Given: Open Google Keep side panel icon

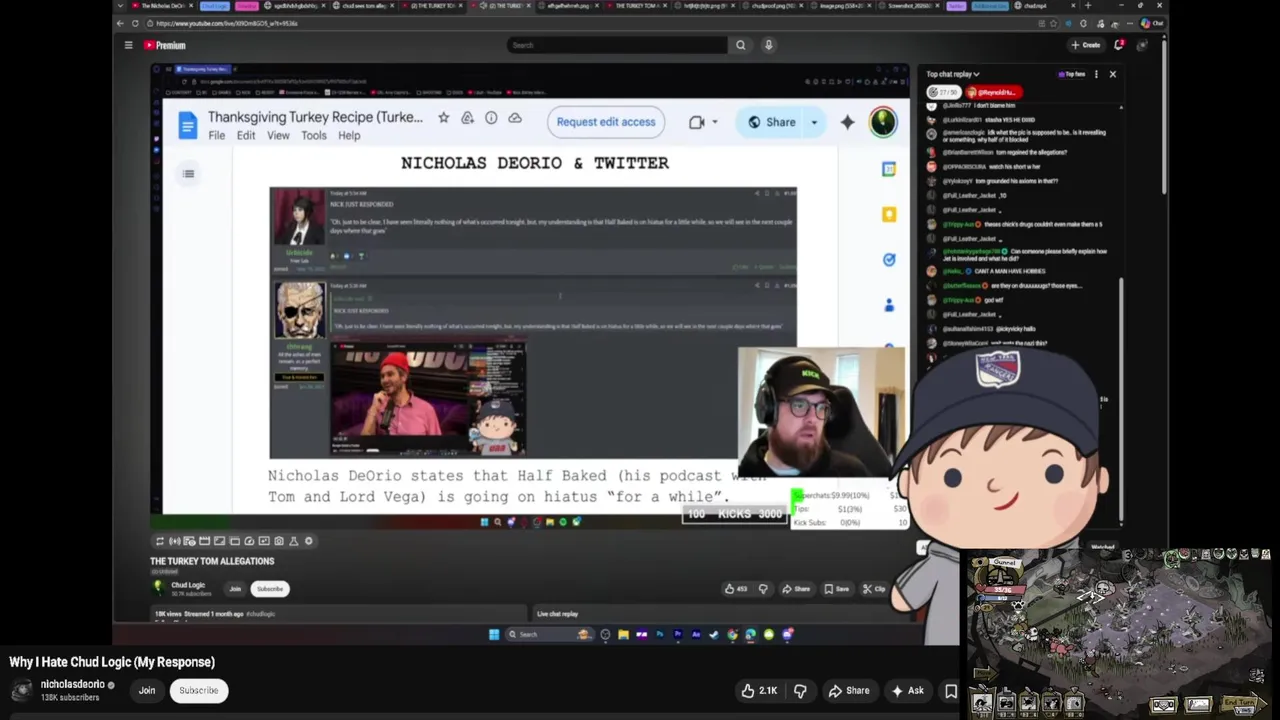Looking at the screenshot, I should point(889,214).
